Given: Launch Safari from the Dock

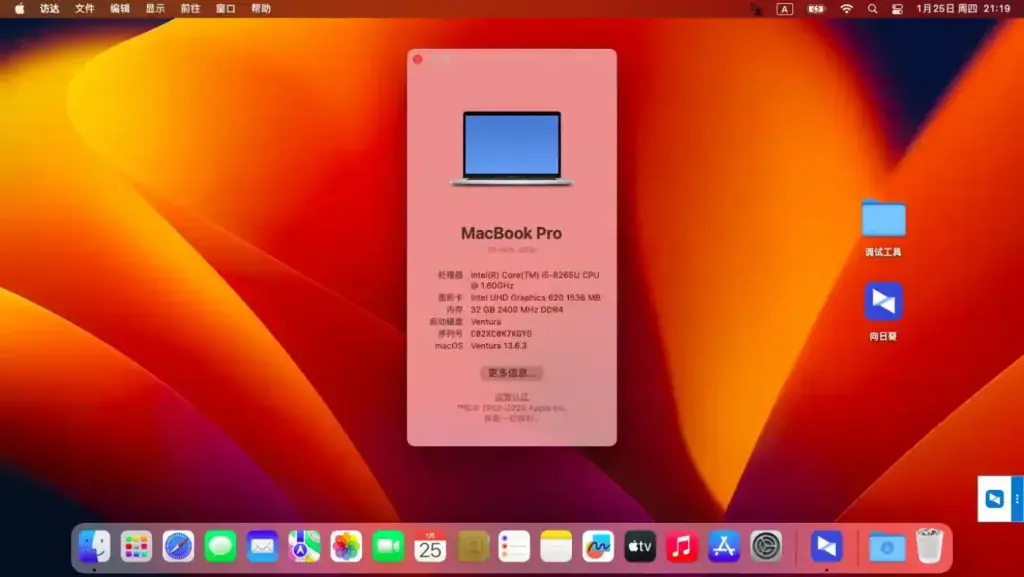Looking at the screenshot, I should pos(178,546).
